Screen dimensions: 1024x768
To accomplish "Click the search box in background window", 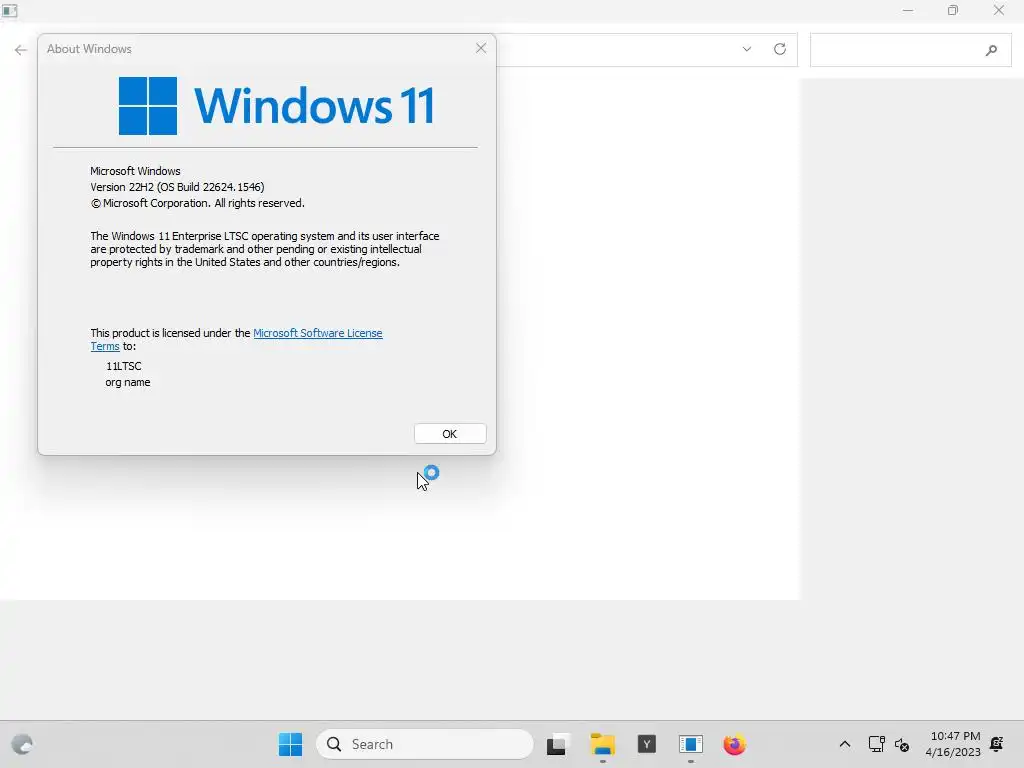I will tap(910, 50).
